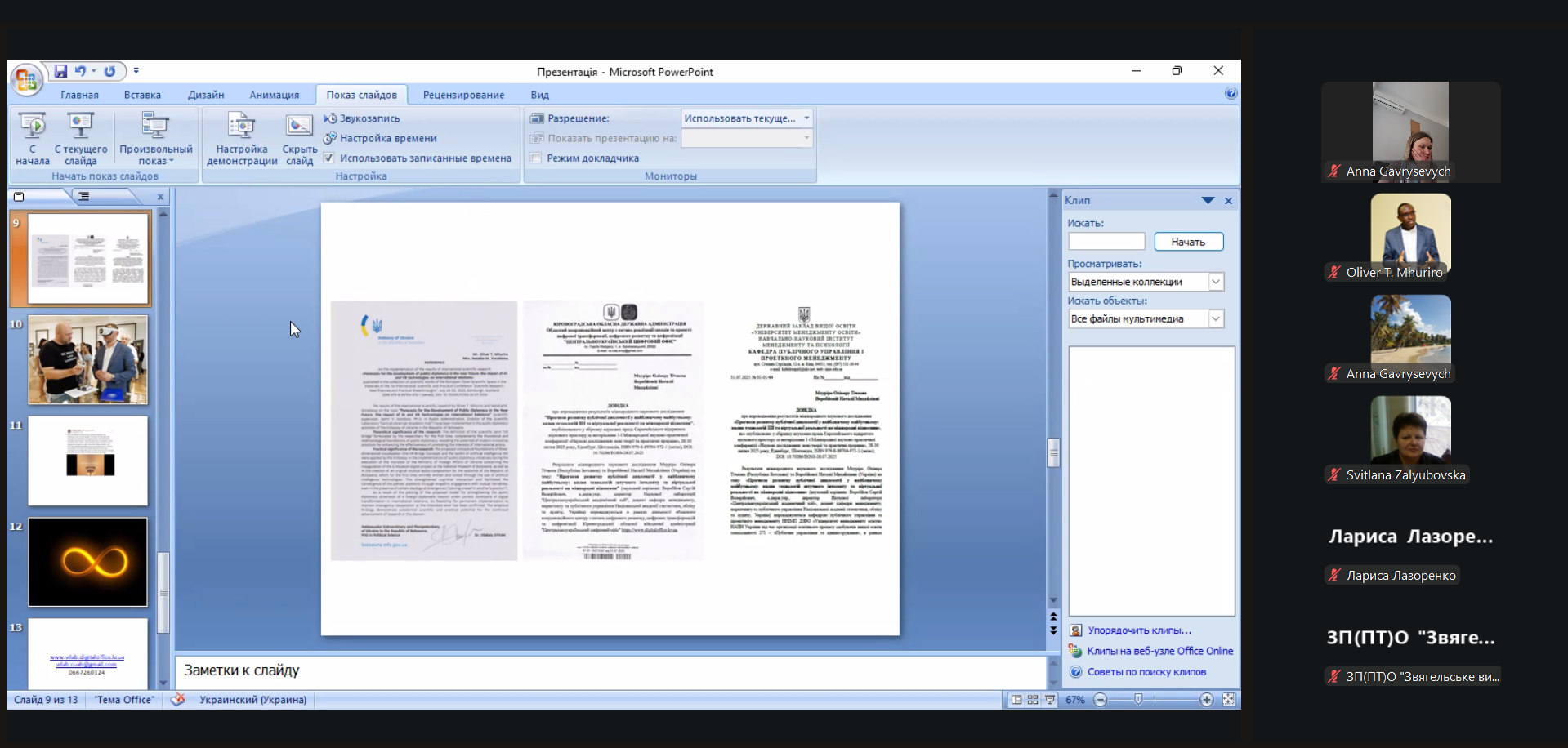The image size is (1568, 748).
Task: Open the PowerPoint help icon
Action: coord(1231,94)
